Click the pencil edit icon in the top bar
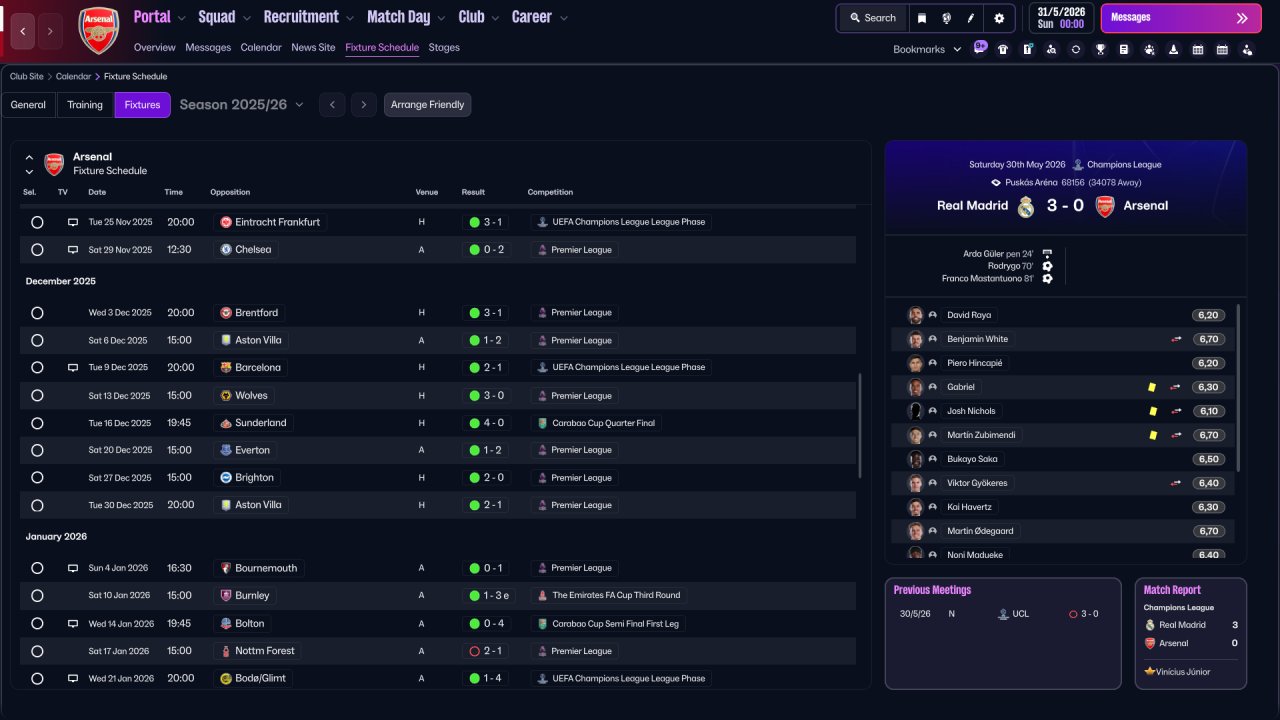The height and width of the screenshot is (720, 1280). tap(971, 18)
